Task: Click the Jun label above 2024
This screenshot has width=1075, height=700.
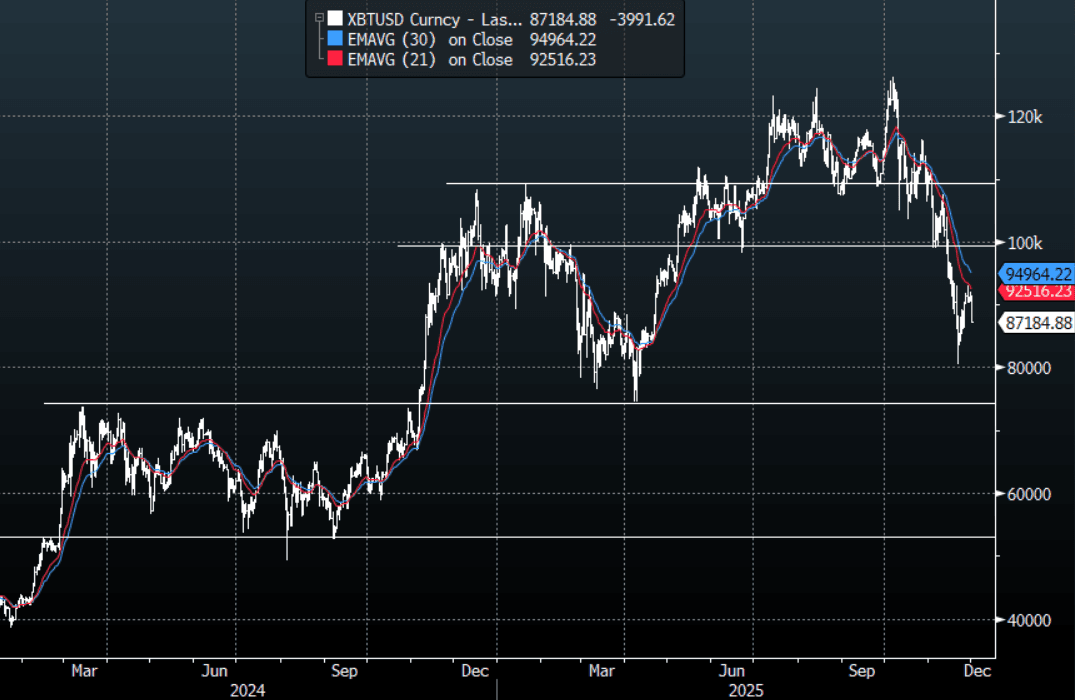Action: [215, 671]
